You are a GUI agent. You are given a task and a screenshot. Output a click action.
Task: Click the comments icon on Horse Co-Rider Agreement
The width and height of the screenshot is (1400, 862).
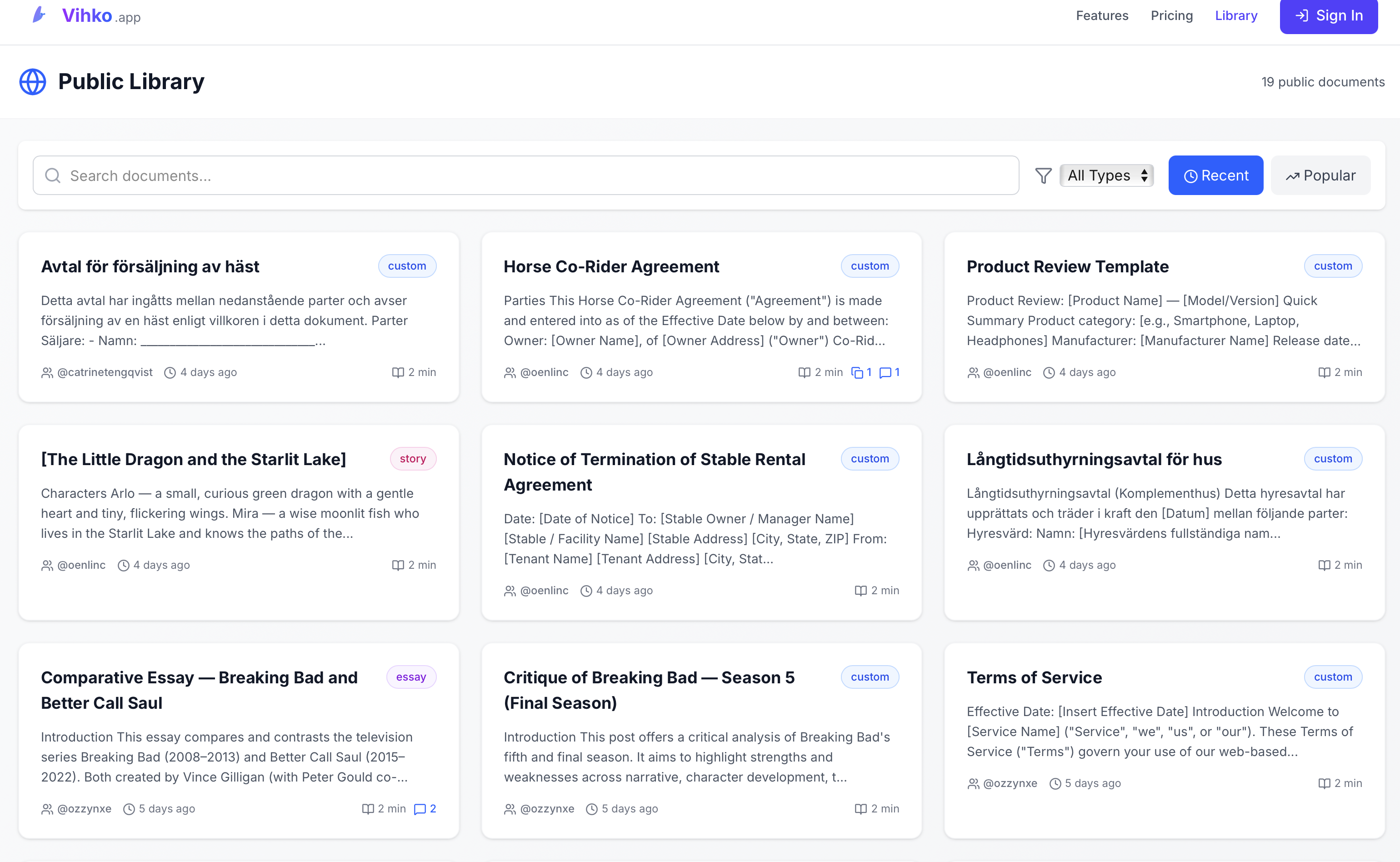coord(885,373)
